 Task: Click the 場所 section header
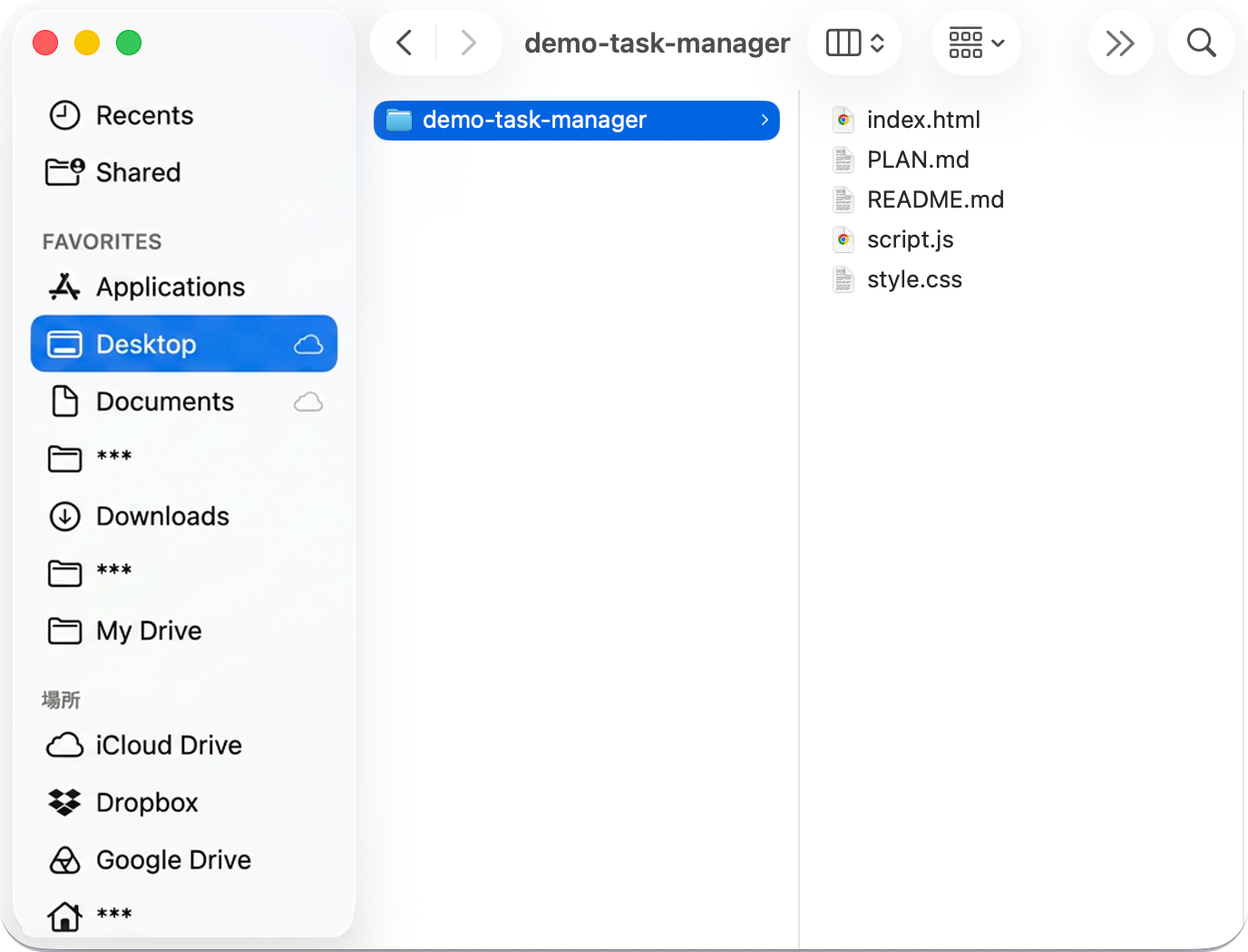pos(61,700)
